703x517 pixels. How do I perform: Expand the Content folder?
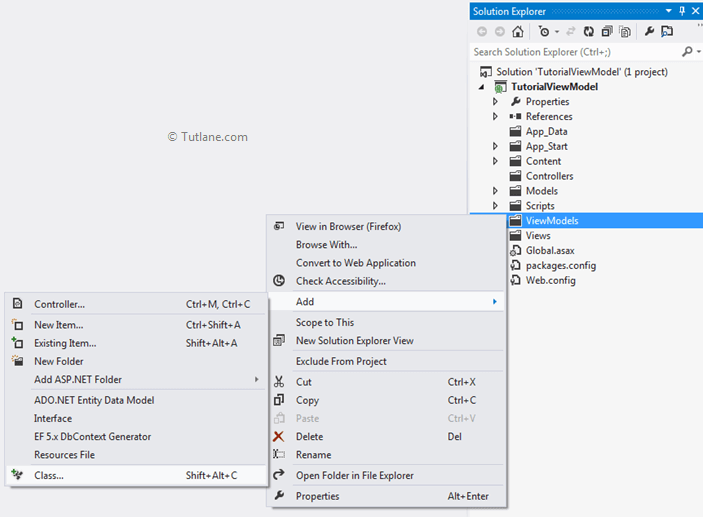coord(495,161)
